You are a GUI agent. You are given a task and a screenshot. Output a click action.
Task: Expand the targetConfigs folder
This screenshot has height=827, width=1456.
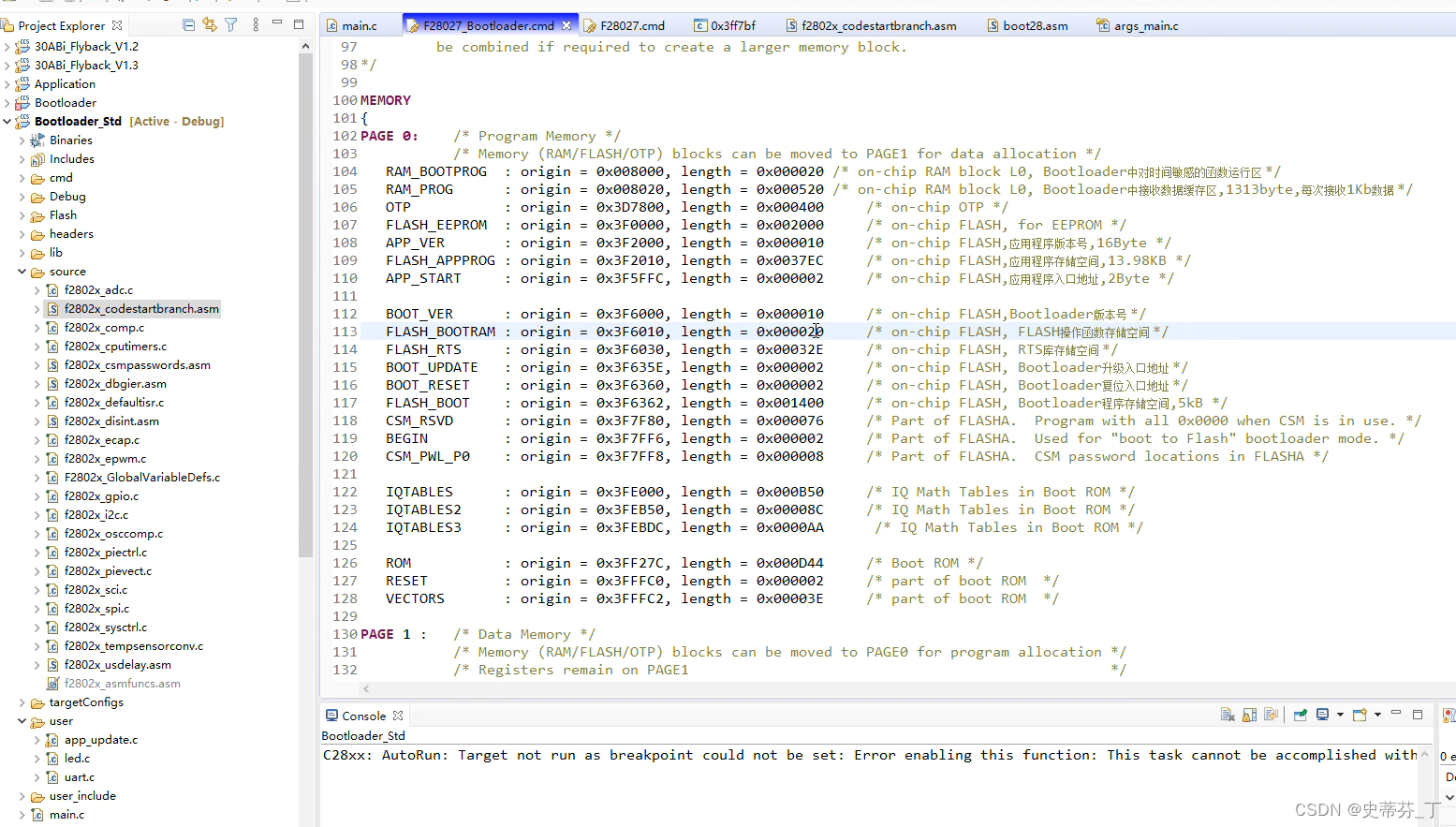point(22,701)
